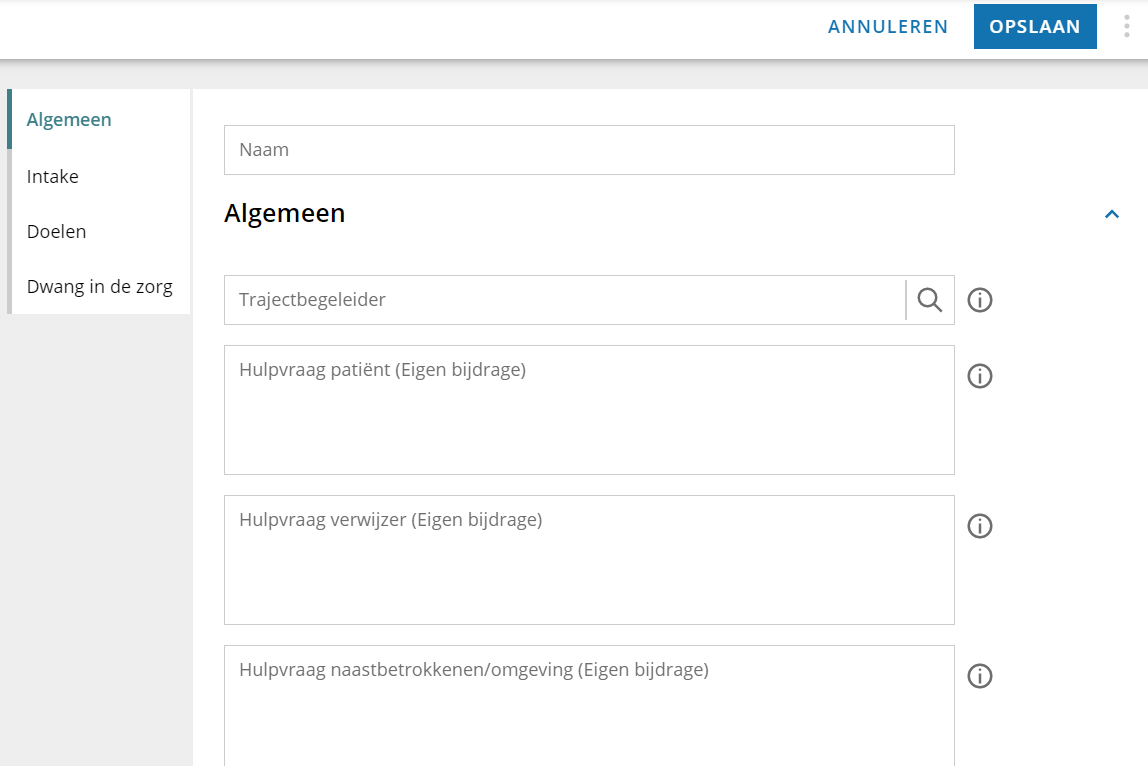Click the Annuleren button
This screenshot has width=1148, height=766.
pyautogui.click(x=888, y=26)
